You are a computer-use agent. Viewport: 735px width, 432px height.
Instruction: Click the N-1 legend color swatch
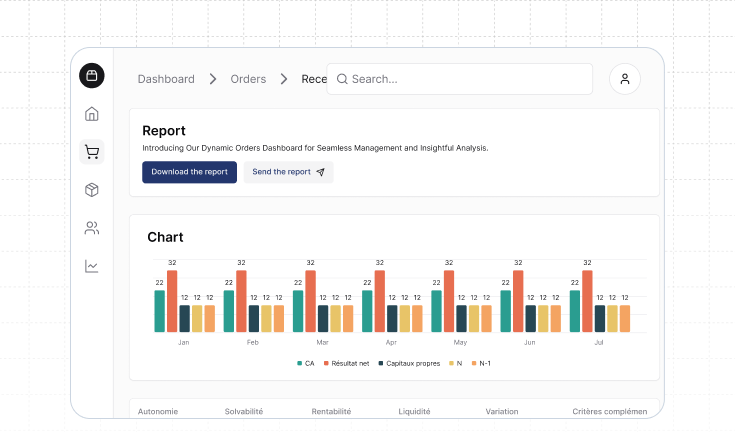(x=474, y=363)
